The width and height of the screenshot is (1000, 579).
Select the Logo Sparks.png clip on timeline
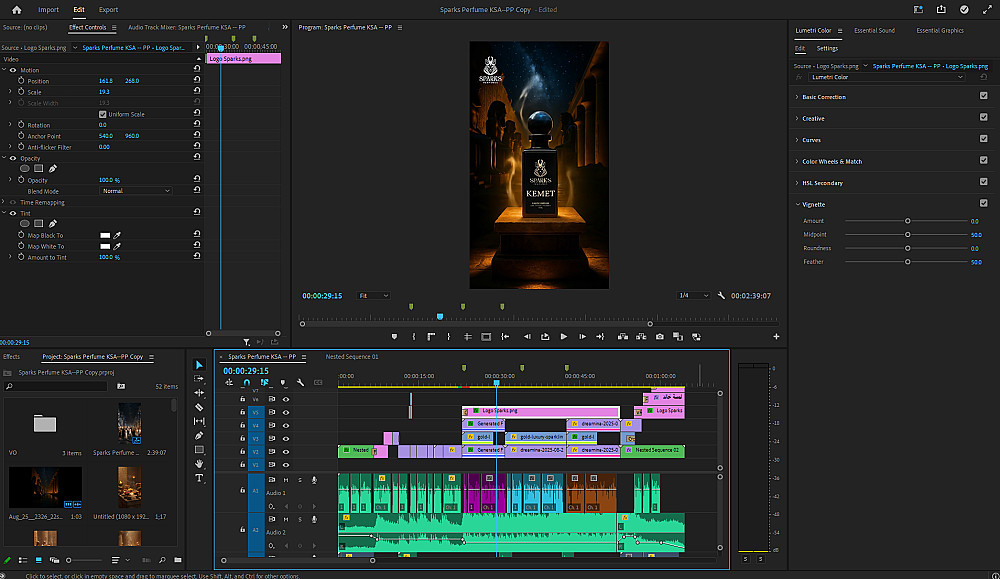point(540,411)
